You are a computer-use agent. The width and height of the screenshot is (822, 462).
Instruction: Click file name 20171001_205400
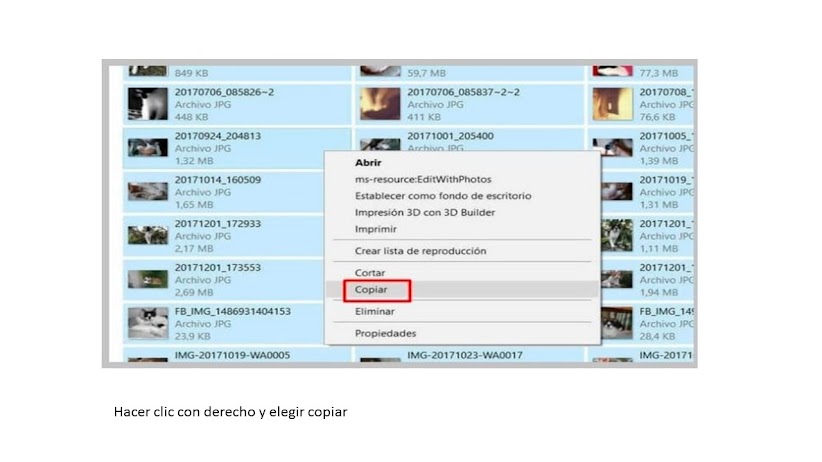(x=450, y=136)
